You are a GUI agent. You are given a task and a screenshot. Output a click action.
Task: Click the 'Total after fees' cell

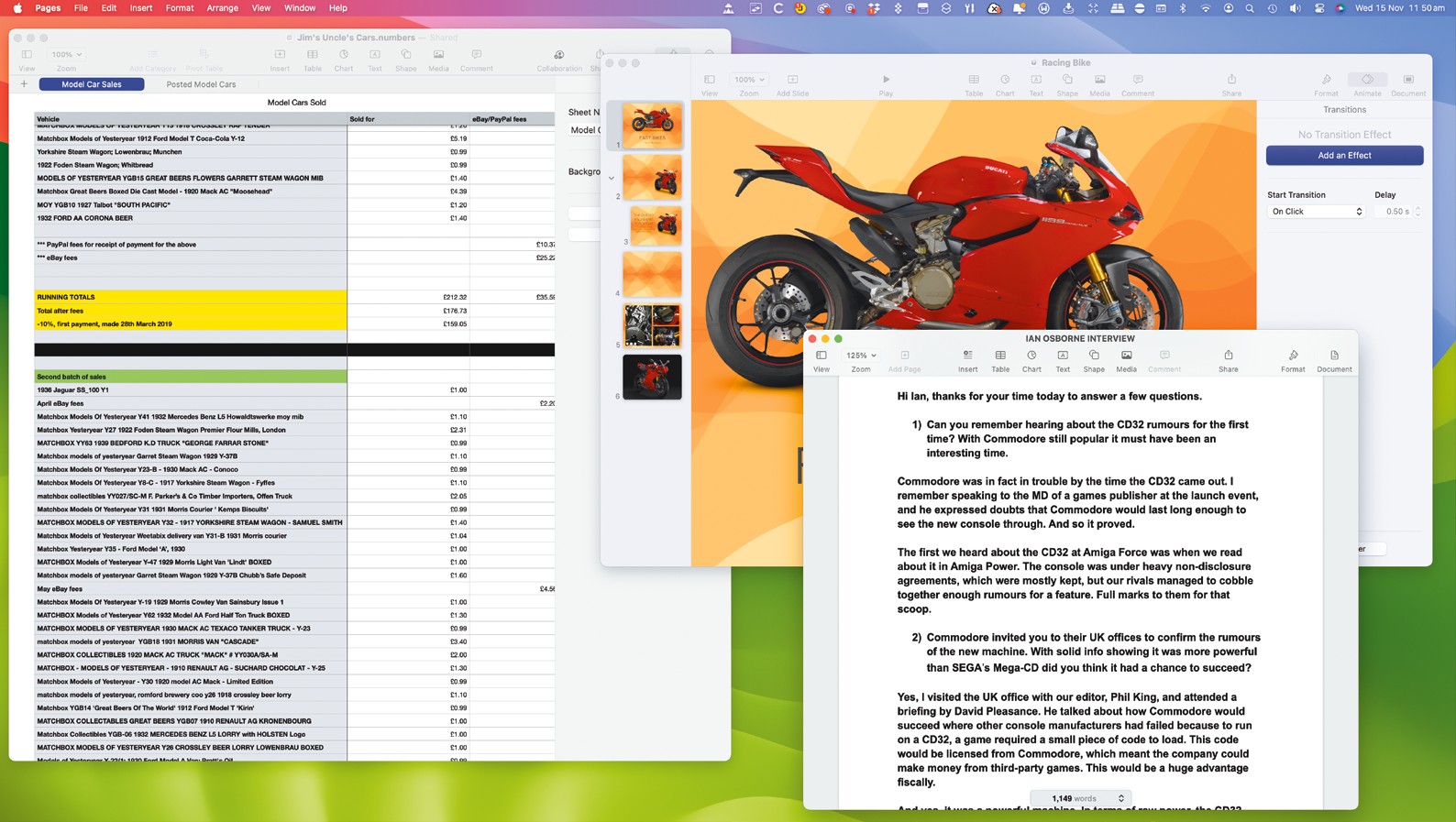pos(191,311)
